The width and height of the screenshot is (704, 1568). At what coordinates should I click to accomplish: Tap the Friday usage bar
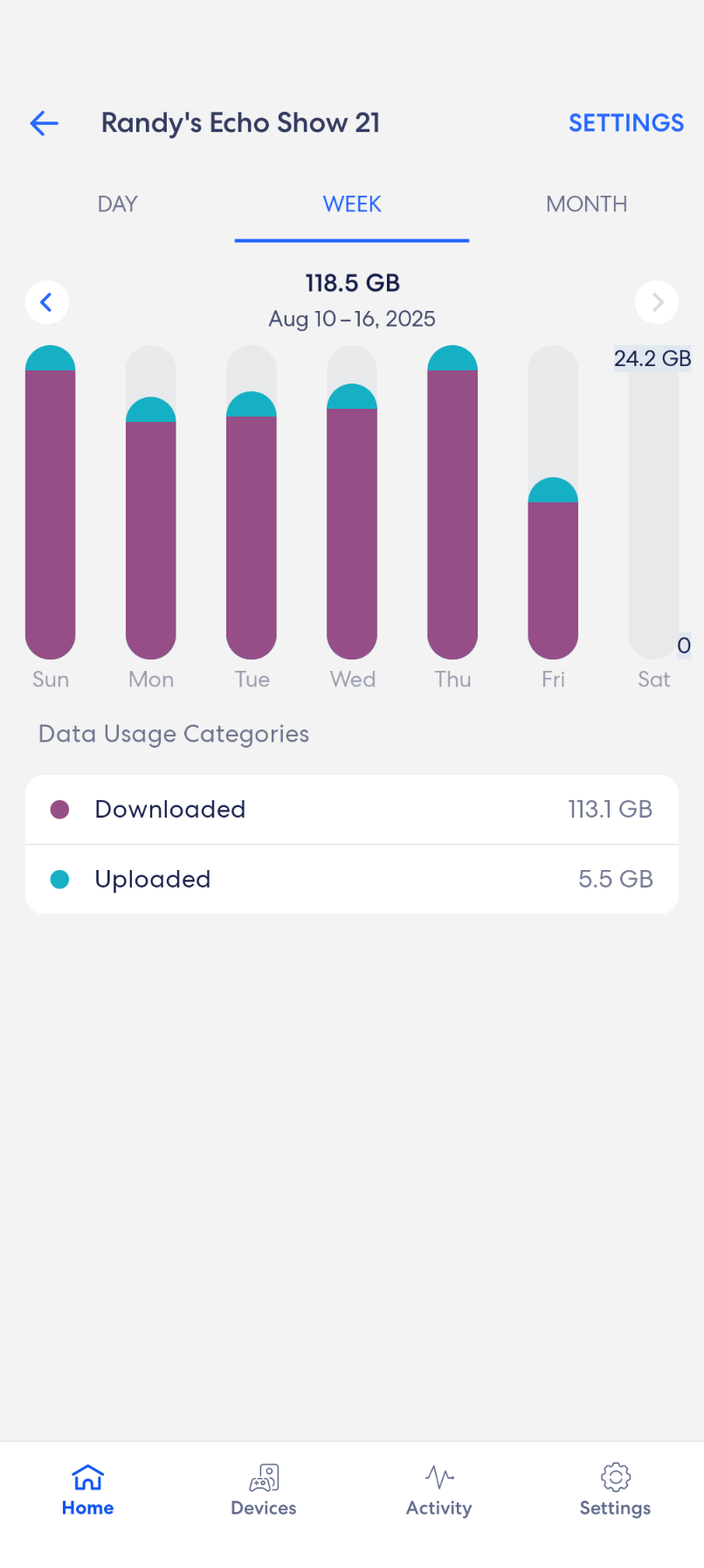(553, 568)
